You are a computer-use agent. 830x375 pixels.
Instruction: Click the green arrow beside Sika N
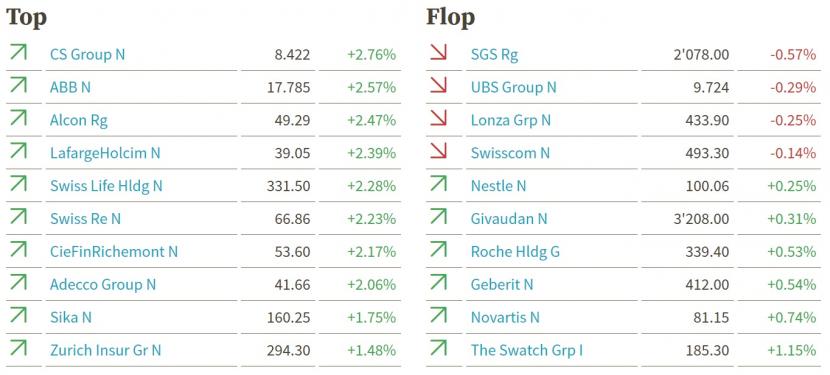coord(18,315)
